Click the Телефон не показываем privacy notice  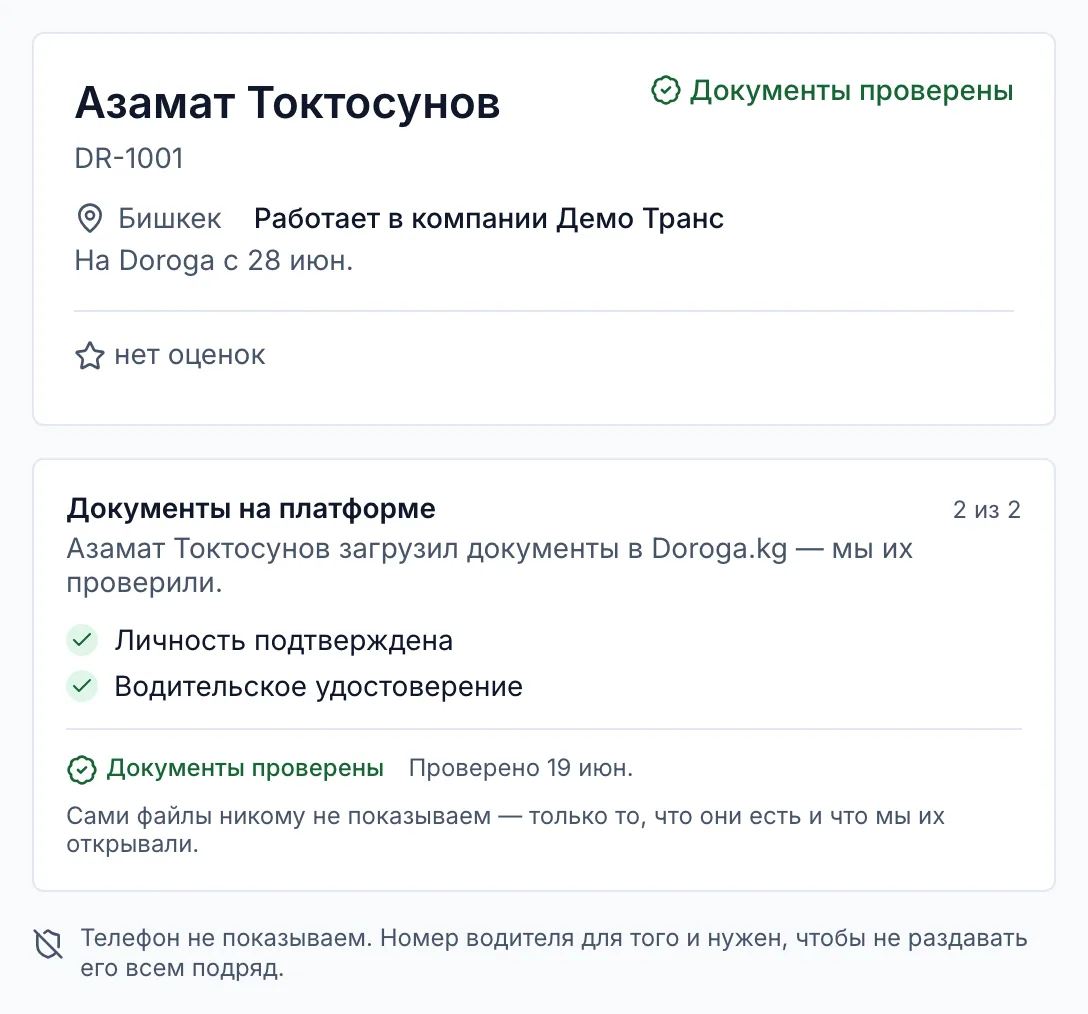tap(554, 952)
